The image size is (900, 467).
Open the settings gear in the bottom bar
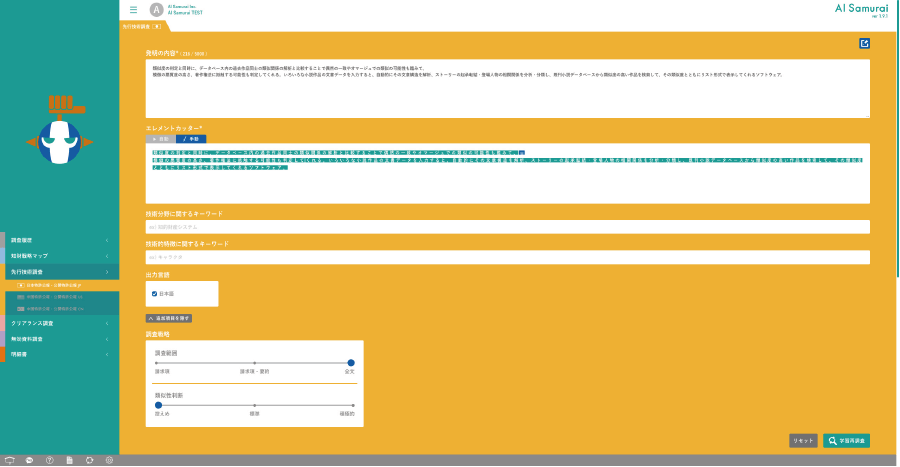tap(109, 460)
